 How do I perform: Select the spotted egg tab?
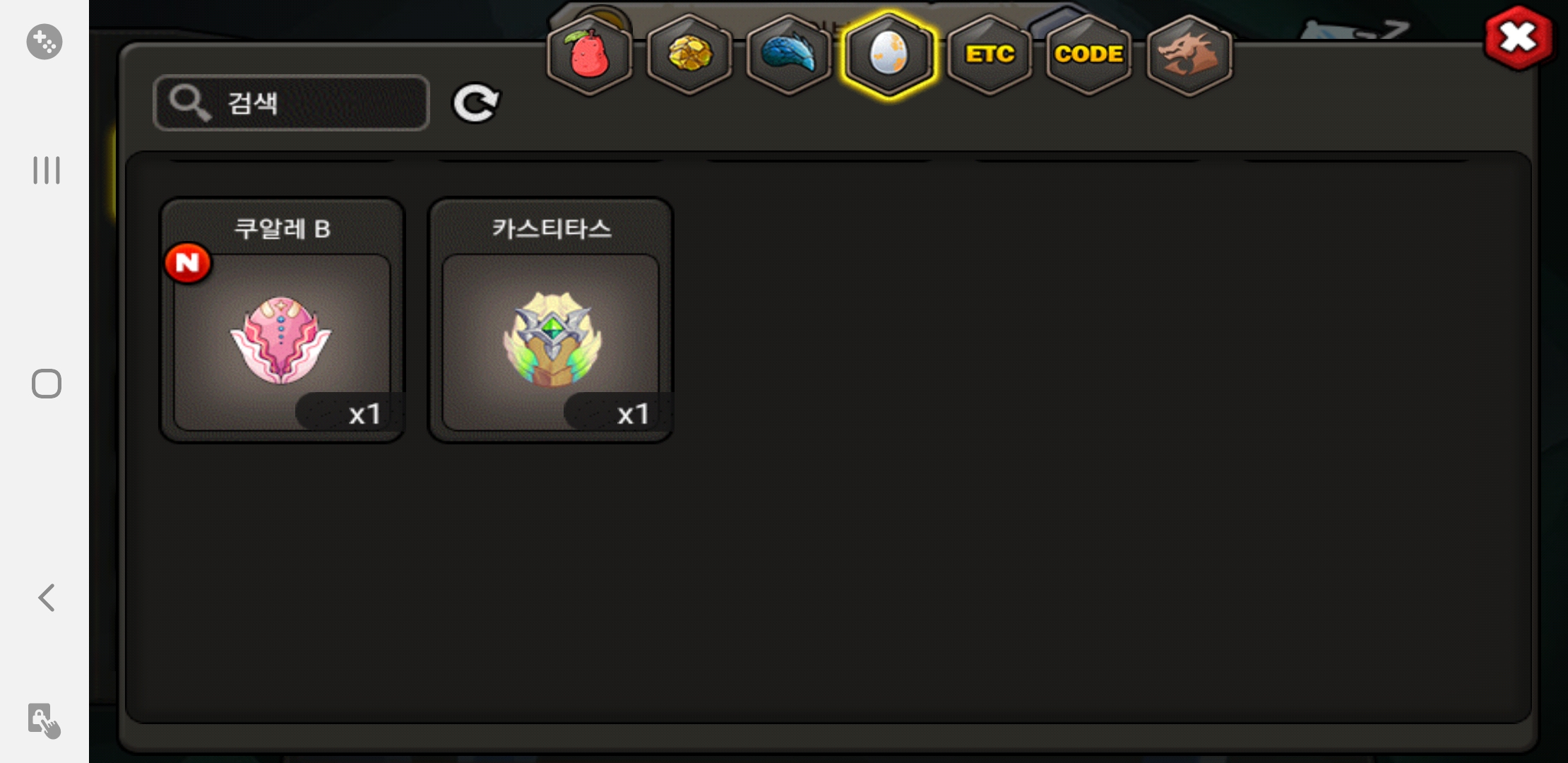(x=889, y=54)
